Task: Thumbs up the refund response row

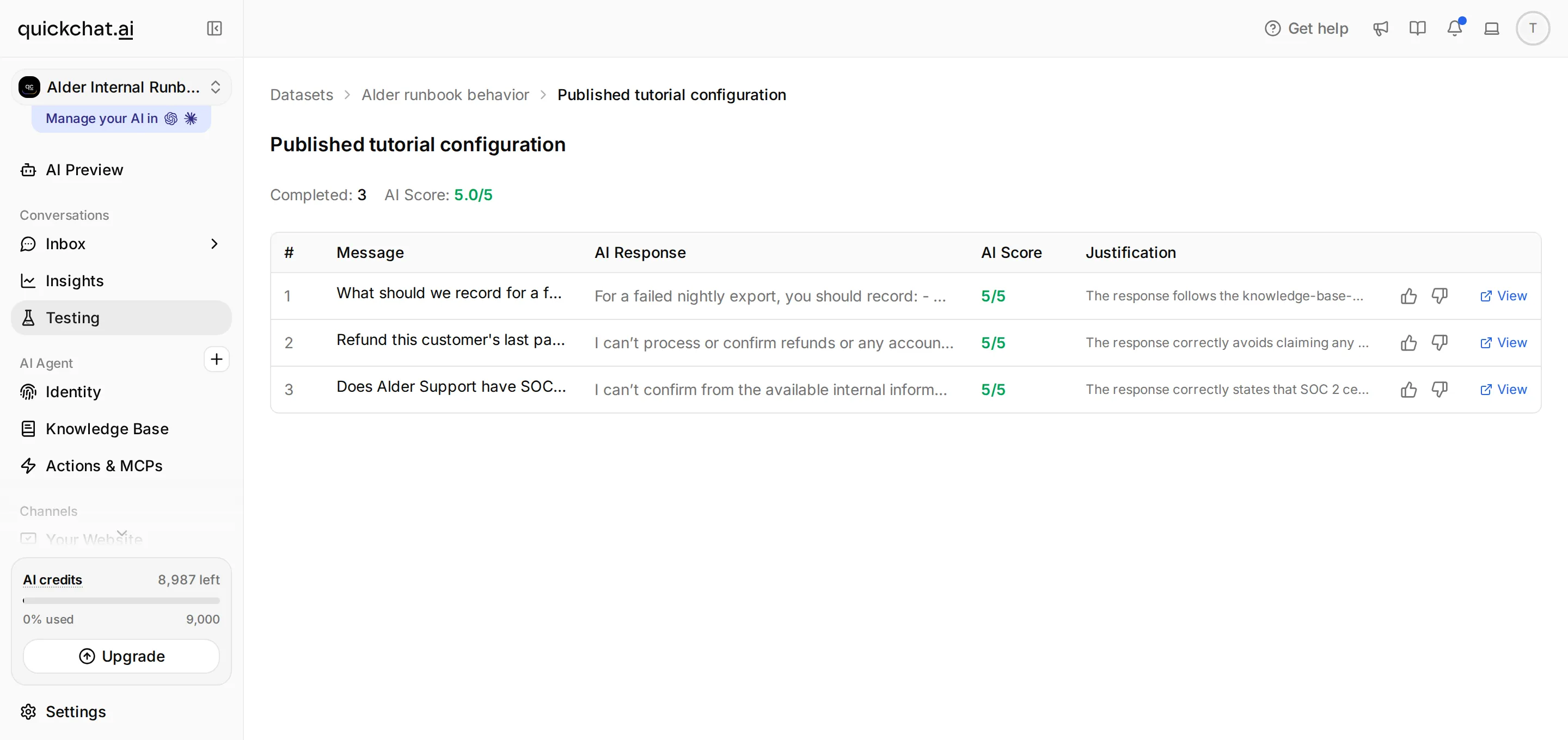Action: 1408,343
